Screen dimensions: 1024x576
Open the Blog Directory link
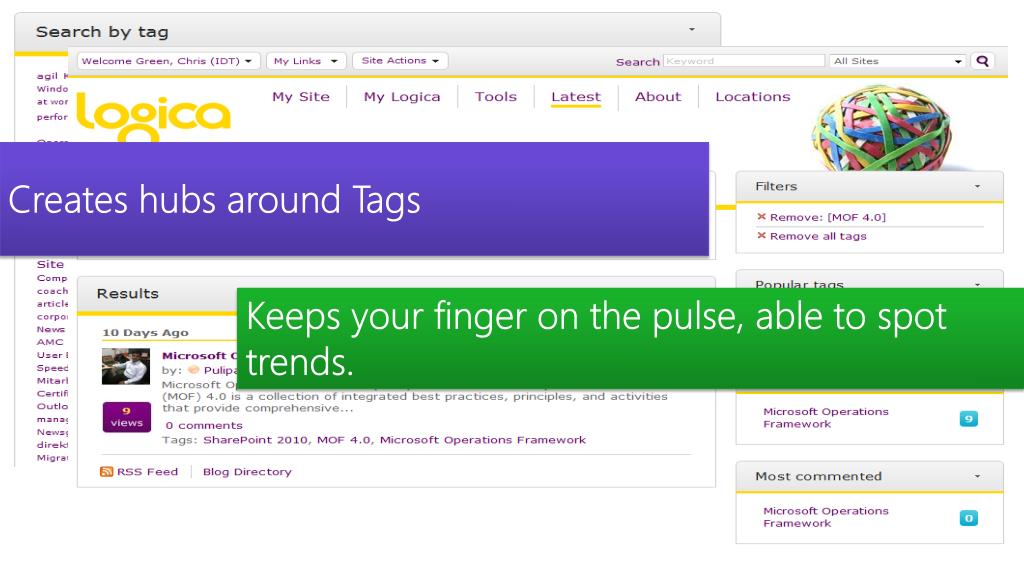(247, 472)
